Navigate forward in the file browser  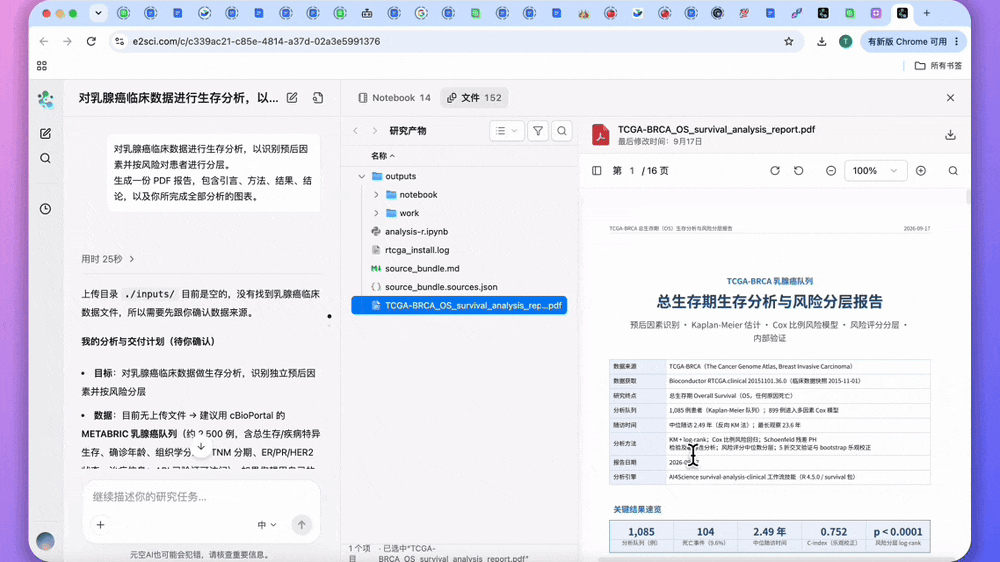374,131
